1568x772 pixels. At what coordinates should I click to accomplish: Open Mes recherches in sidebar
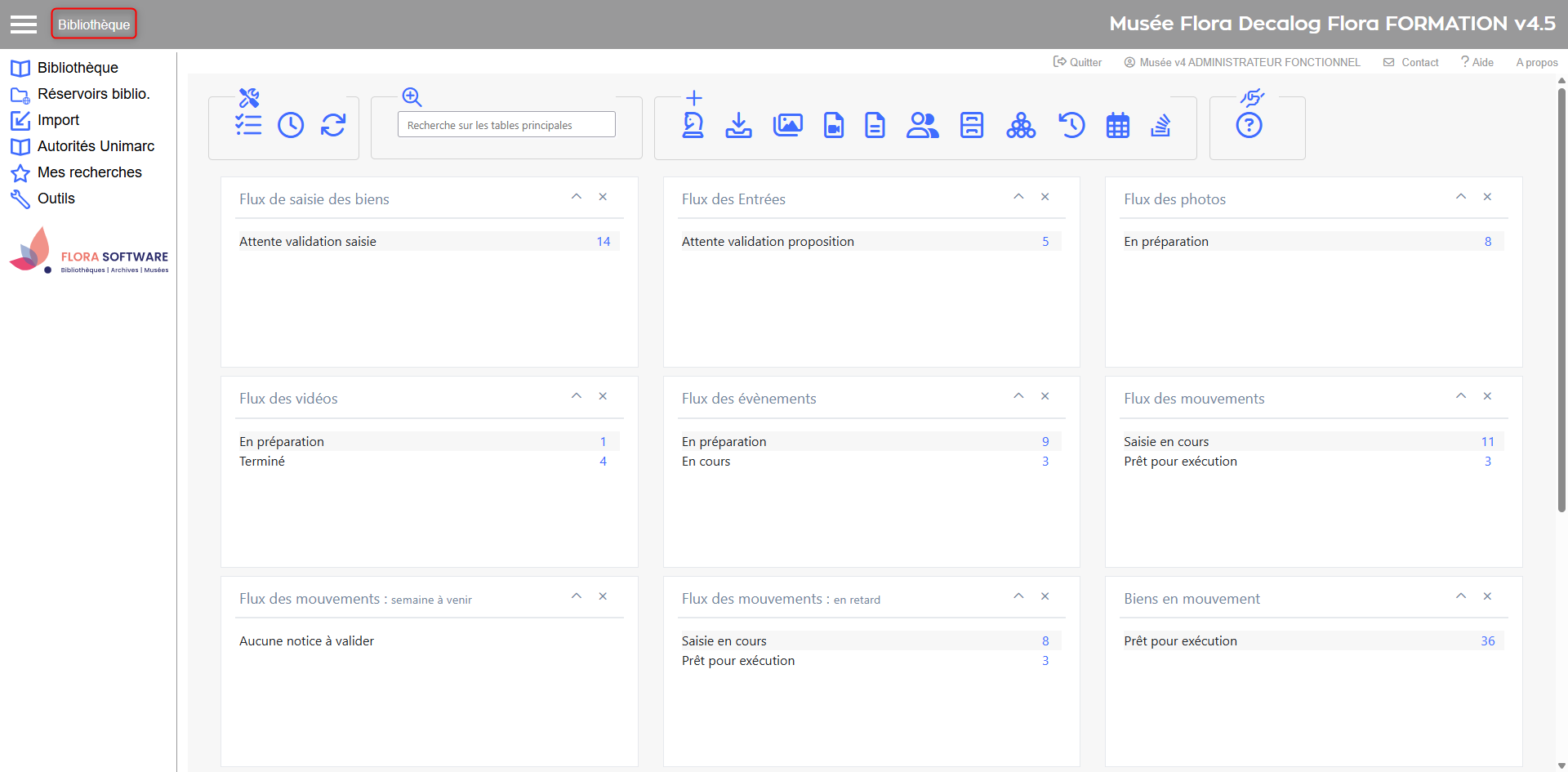89,172
